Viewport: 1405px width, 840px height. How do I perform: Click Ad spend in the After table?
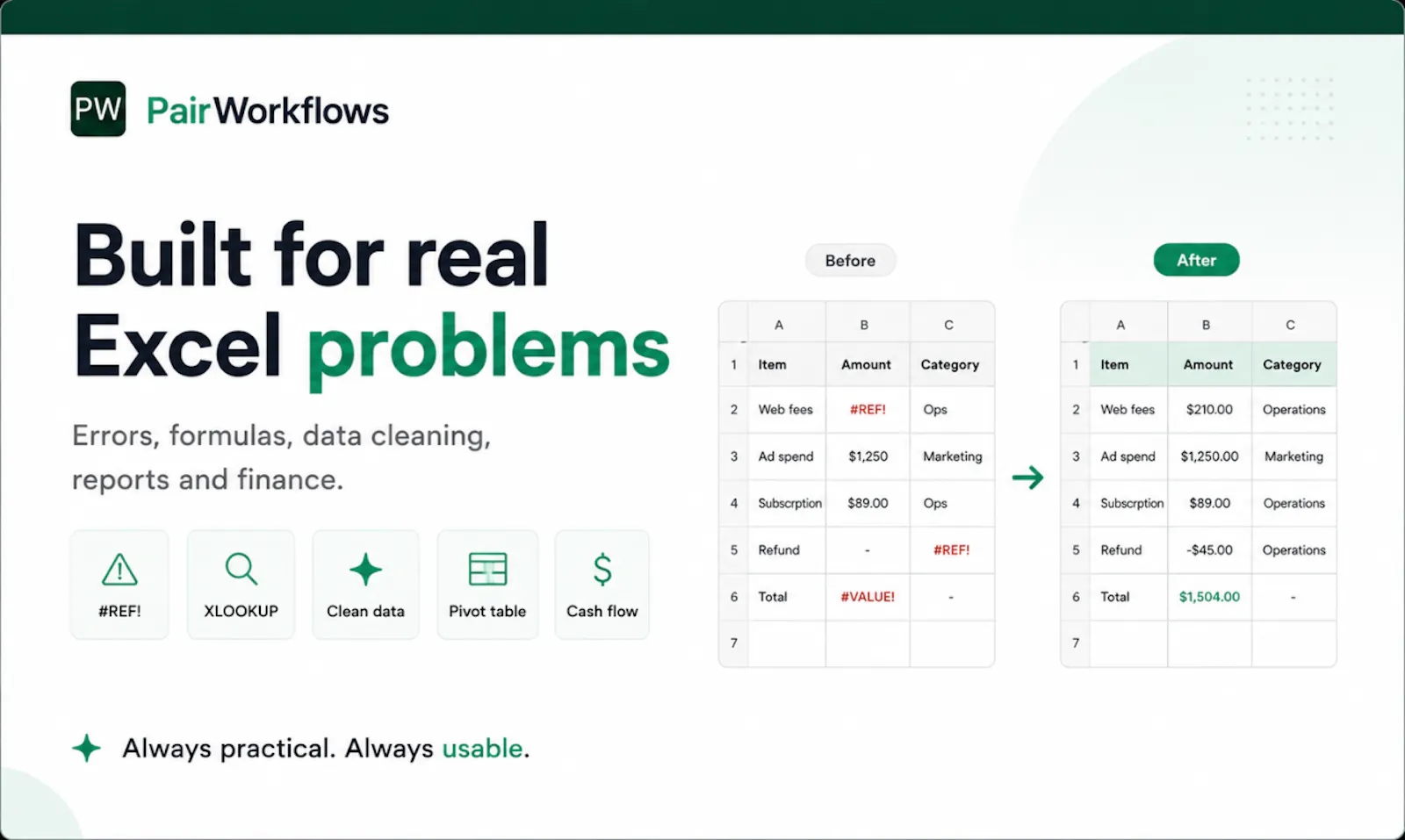1128,456
